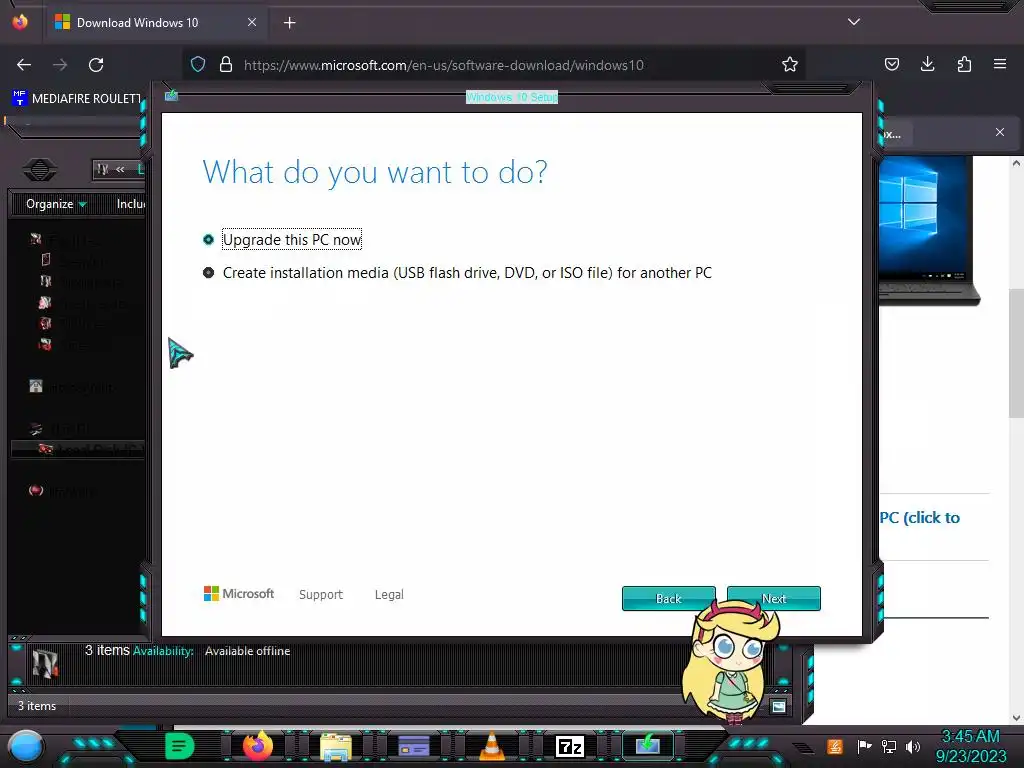The height and width of the screenshot is (768, 1024).
Task: Click the Next button in setup
Action: click(x=774, y=598)
